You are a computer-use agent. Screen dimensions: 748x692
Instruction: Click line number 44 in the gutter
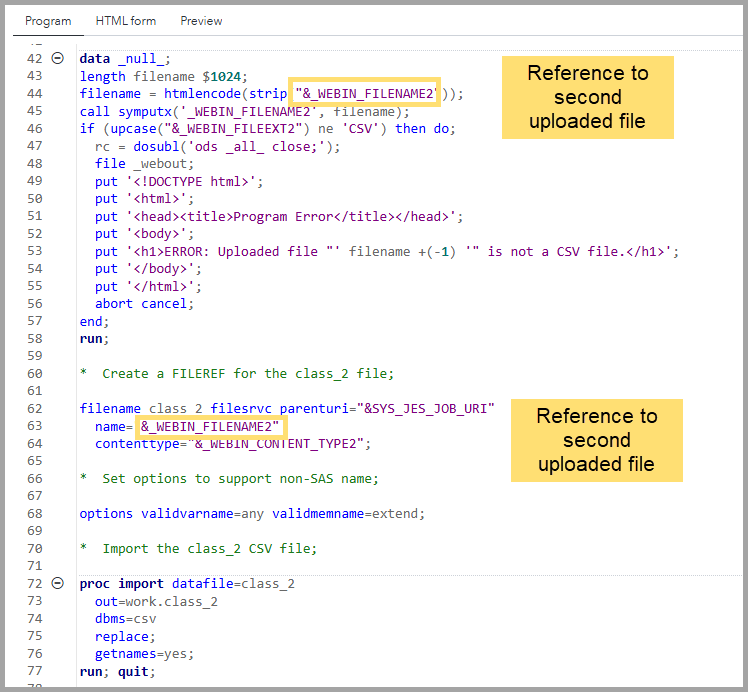[34, 94]
